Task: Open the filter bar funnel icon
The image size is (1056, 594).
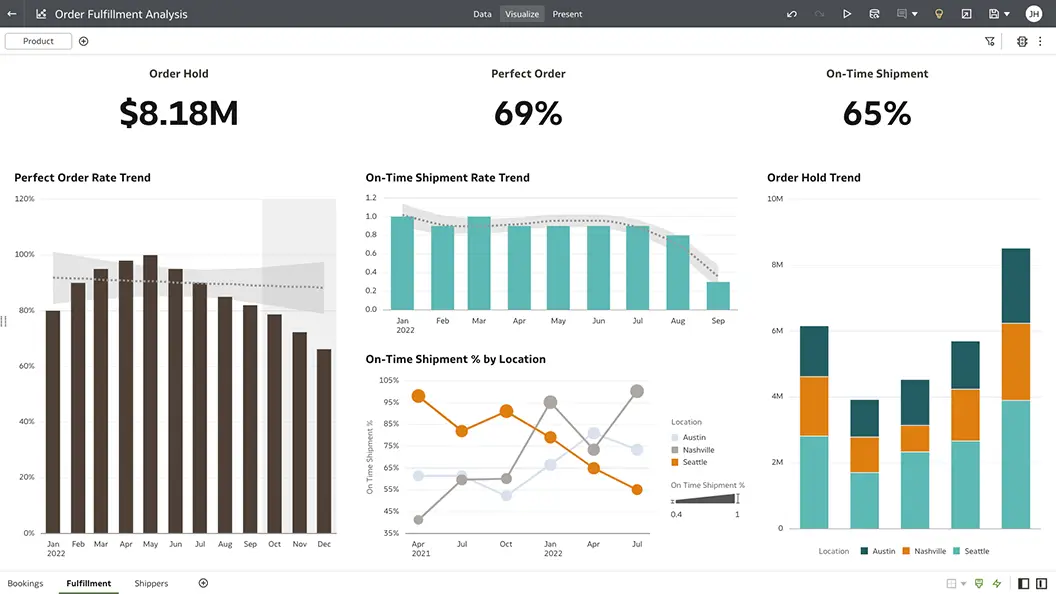Action: click(x=990, y=41)
